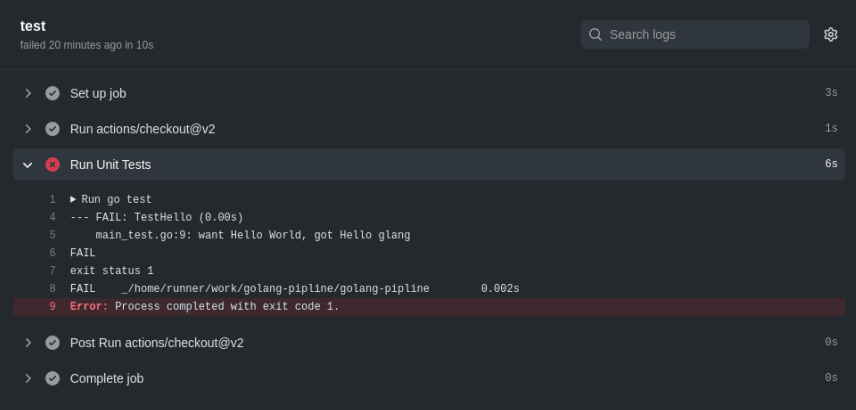This screenshot has height=410, width=856.
Task: Click the magnifier icon in Search logs
Action: 596,34
